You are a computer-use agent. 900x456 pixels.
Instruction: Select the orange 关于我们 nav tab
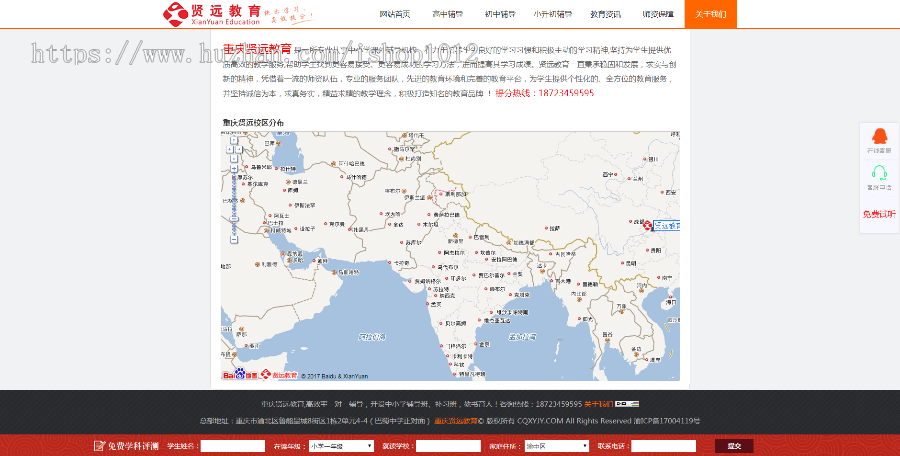711,14
